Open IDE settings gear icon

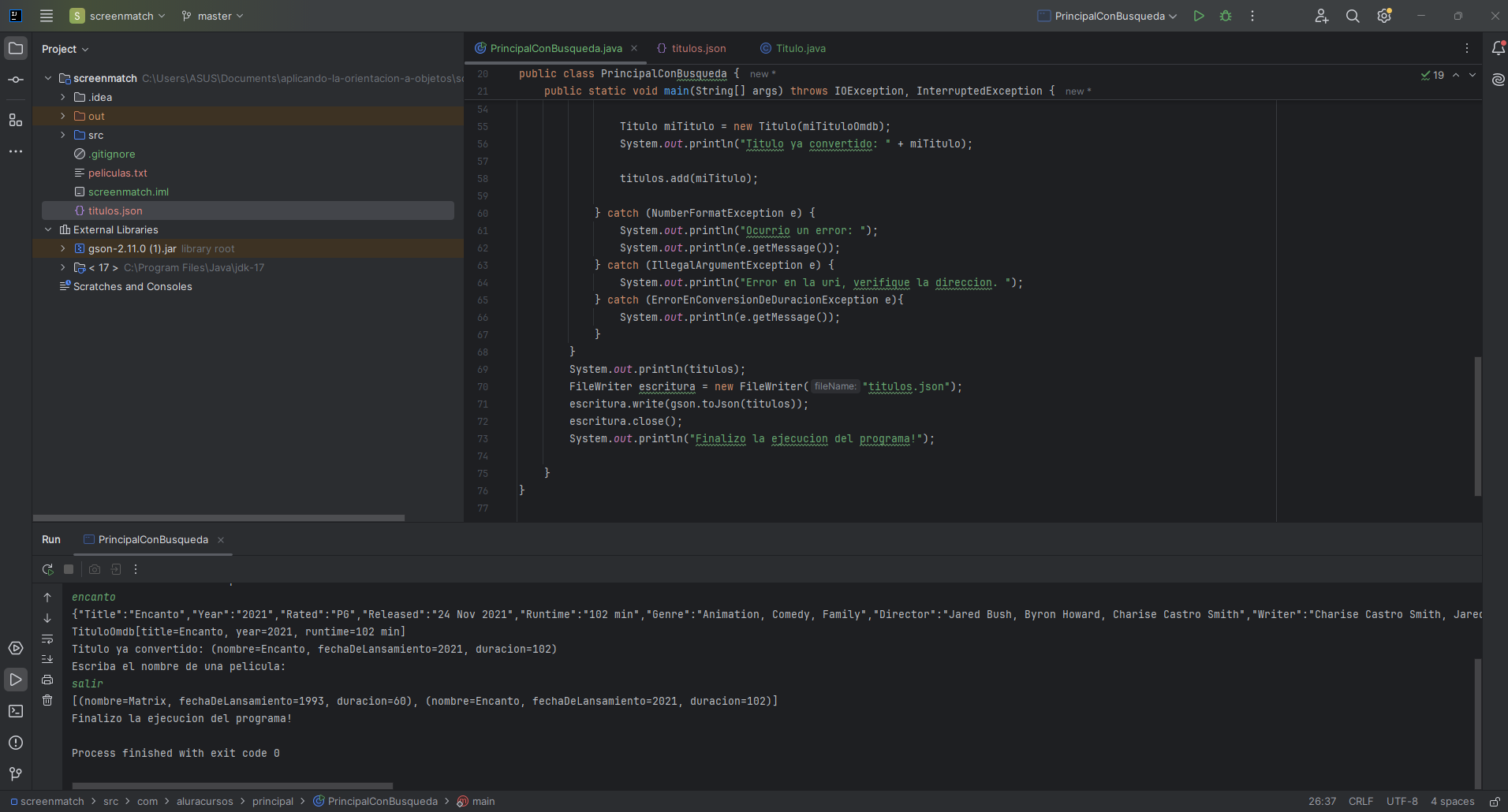(x=1384, y=16)
